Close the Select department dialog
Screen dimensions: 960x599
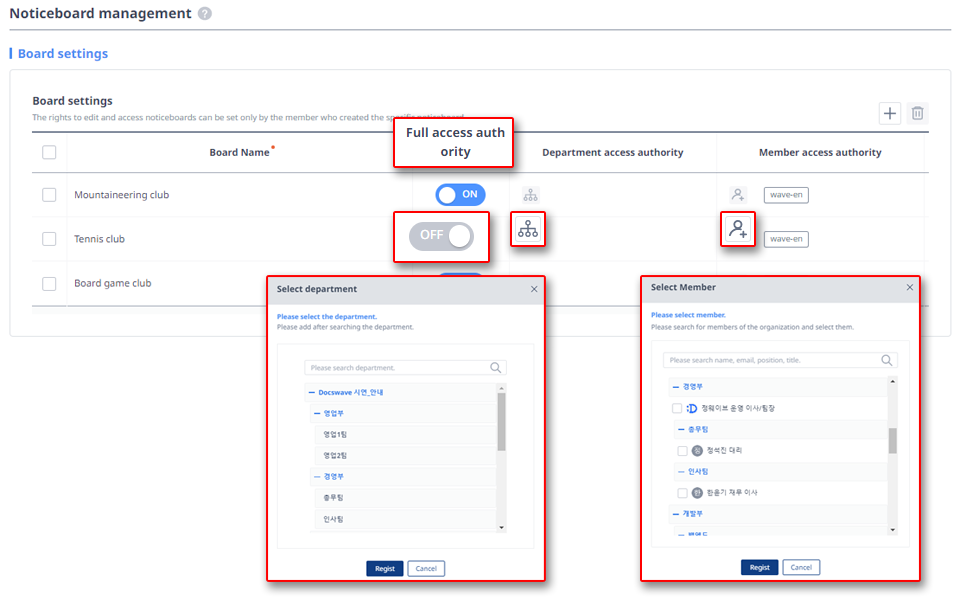click(534, 289)
